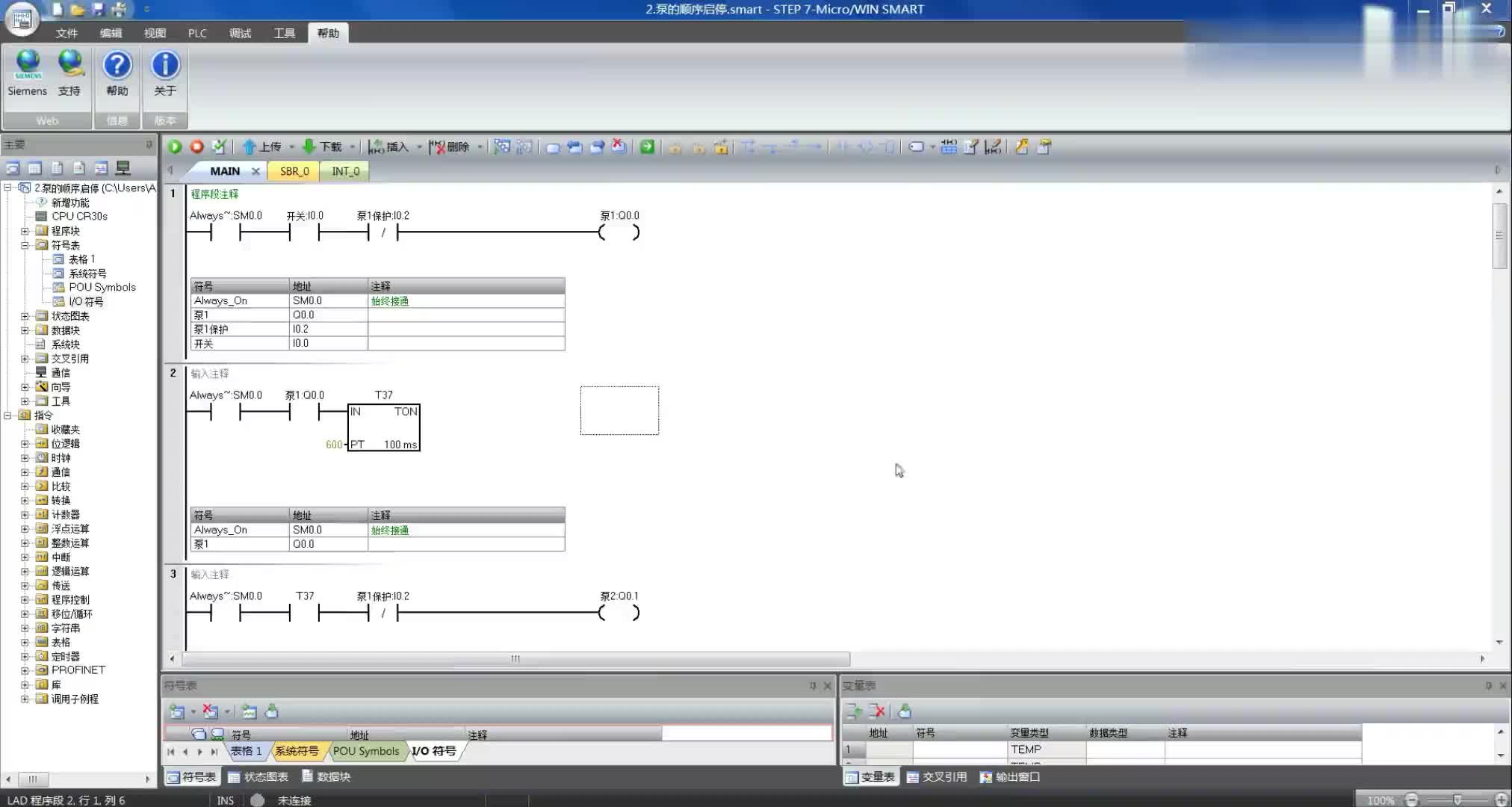Screen dimensions: 1512x807
Task: Open the 输出窗口 bottom panel tab
Action: click(1010, 777)
